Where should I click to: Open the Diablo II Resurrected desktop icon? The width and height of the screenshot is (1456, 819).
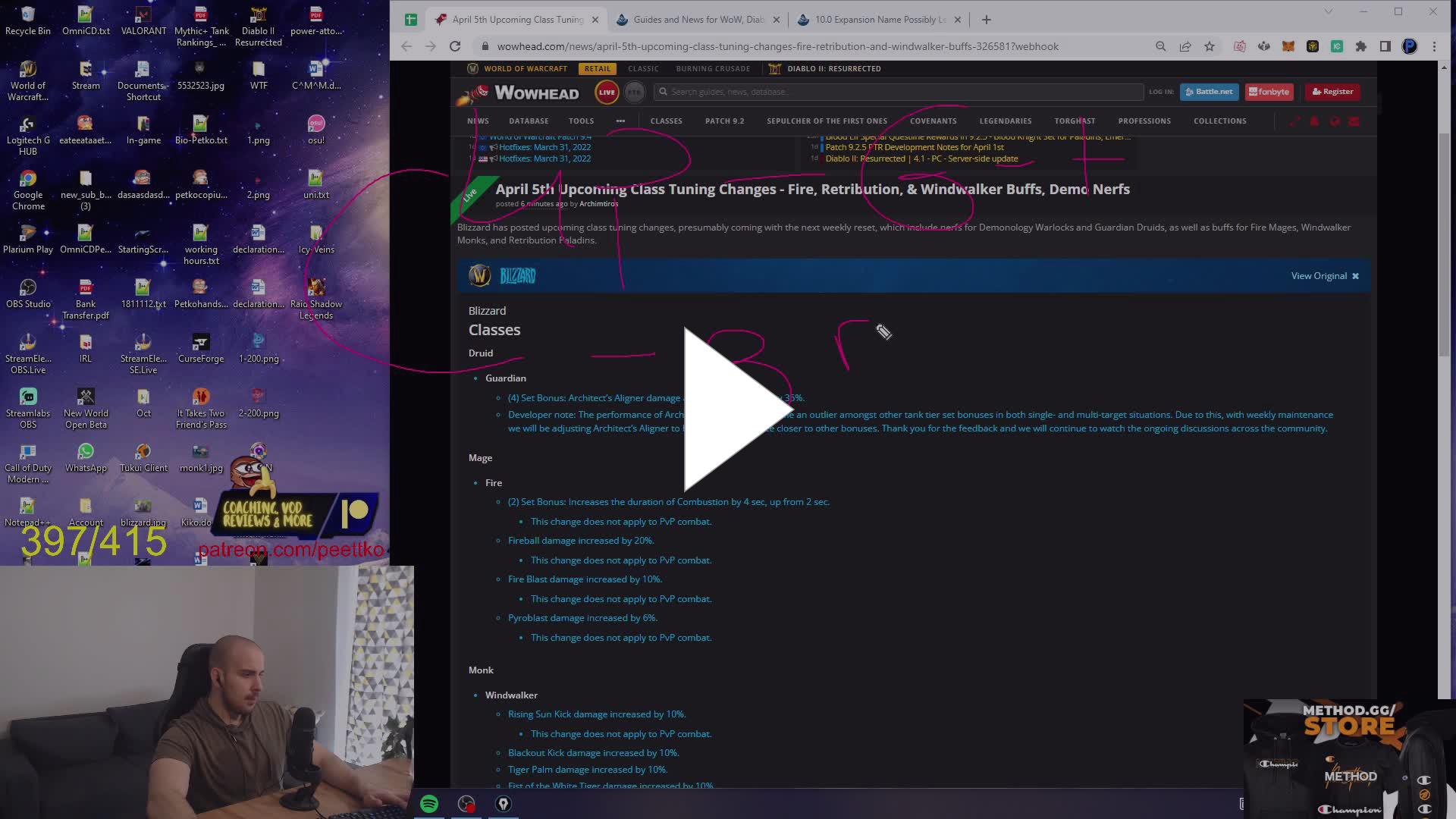(259, 26)
